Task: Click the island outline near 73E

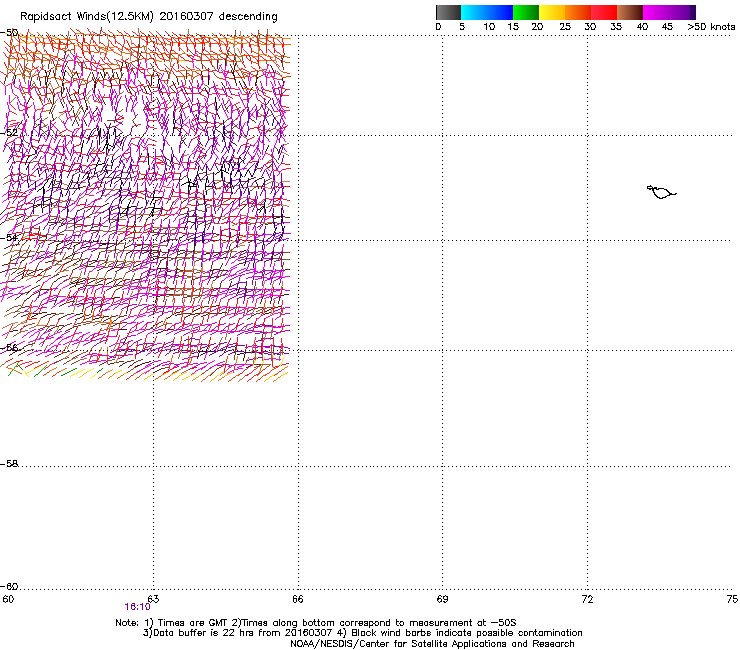Action: (x=661, y=192)
